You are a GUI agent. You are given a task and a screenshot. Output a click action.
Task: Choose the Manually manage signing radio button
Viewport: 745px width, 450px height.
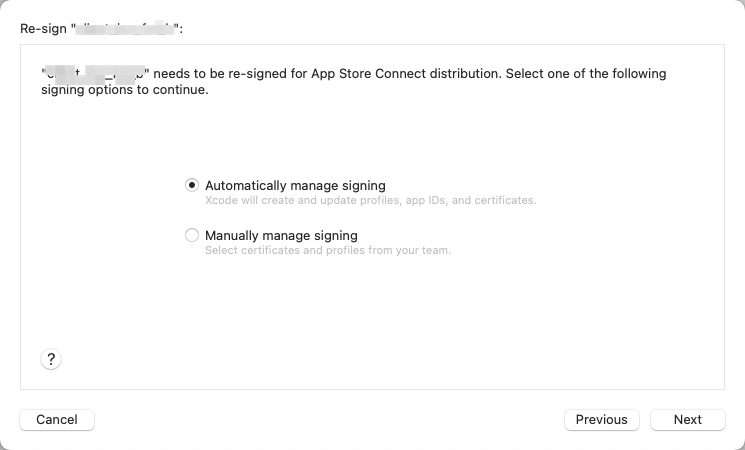tap(191, 235)
